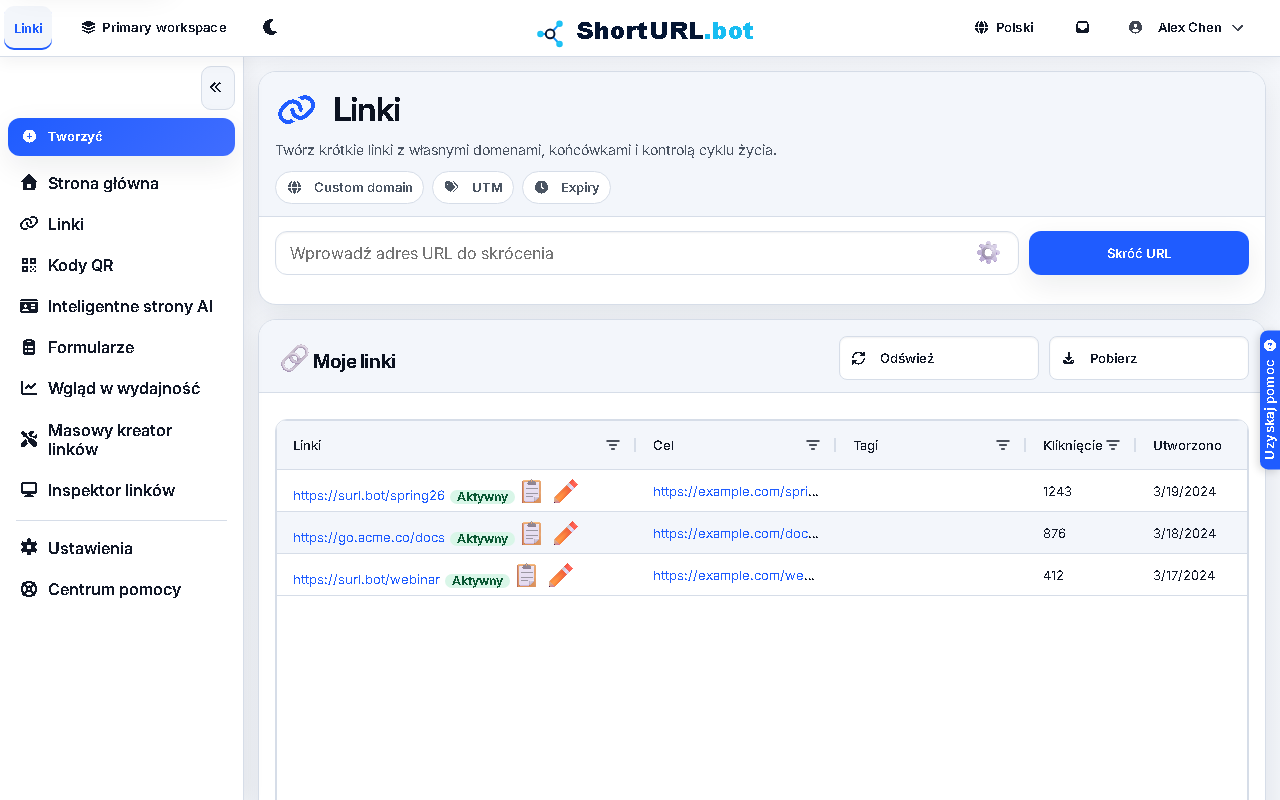
Task: Open Wgląd w wydajność analytics
Action: (121, 388)
